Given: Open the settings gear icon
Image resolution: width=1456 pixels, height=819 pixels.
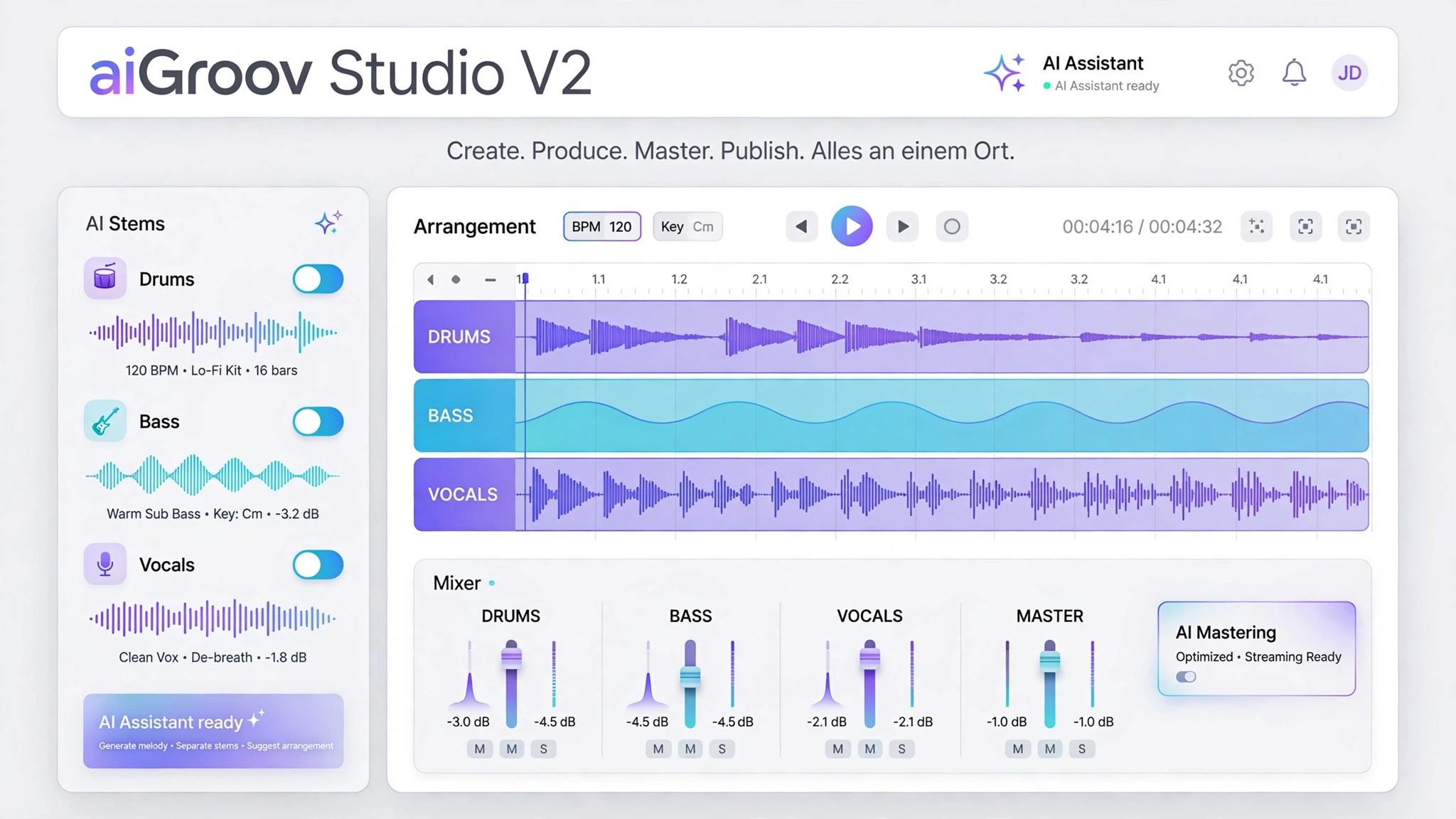Looking at the screenshot, I should click(x=1241, y=73).
